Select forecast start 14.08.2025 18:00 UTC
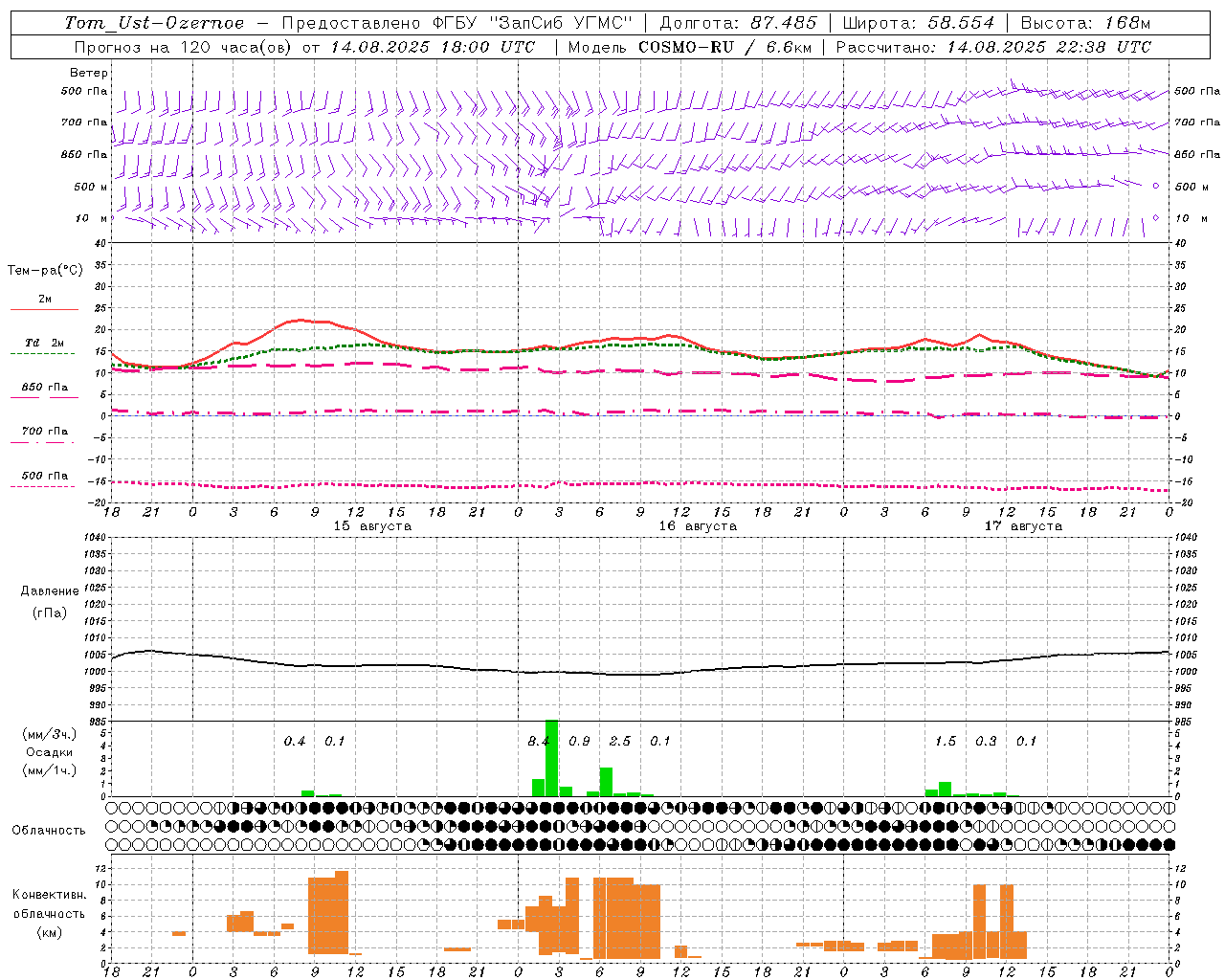 pos(433,47)
